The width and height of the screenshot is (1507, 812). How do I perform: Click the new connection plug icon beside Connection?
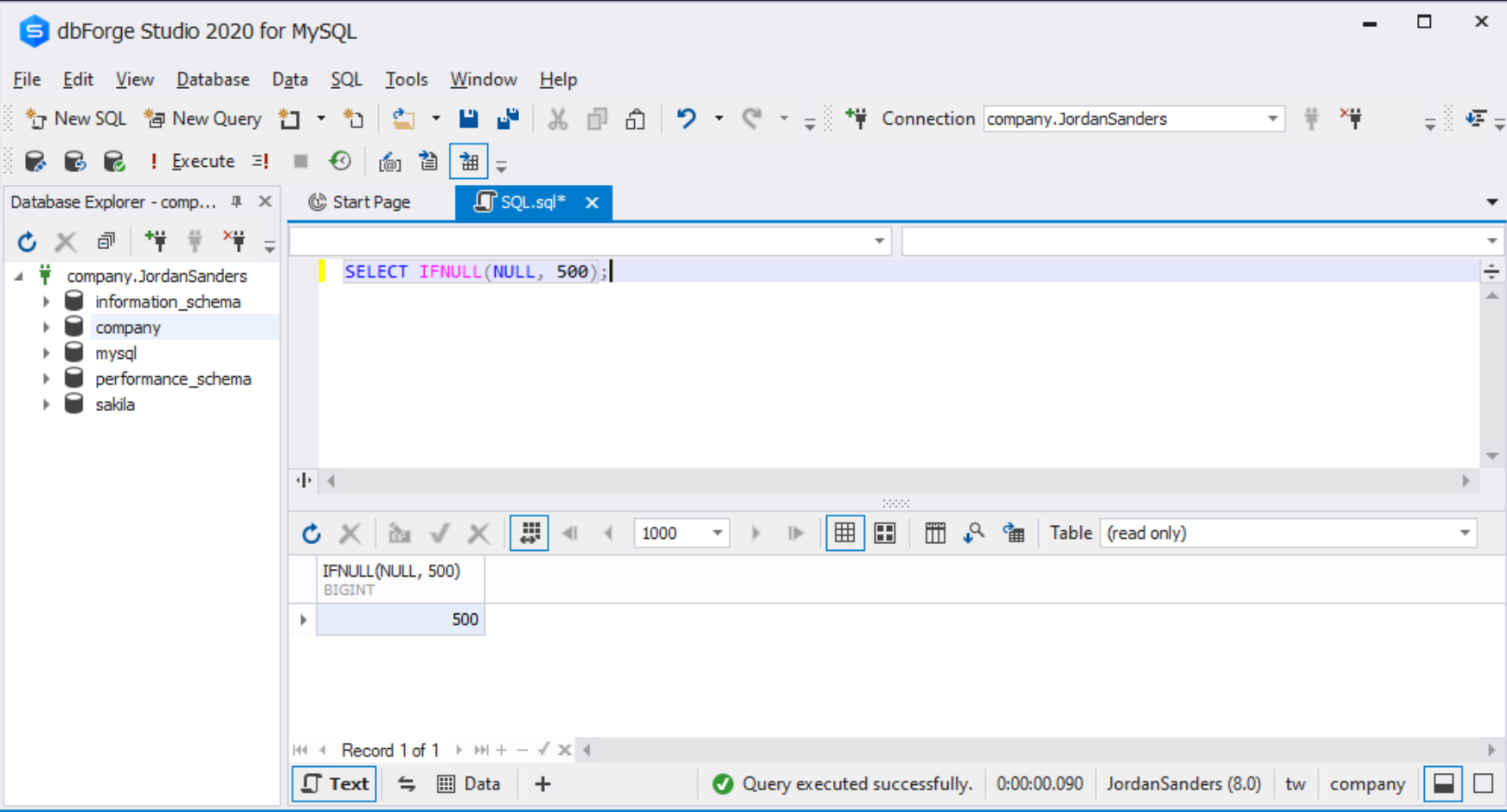pyautogui.click(x=856, y=118)
